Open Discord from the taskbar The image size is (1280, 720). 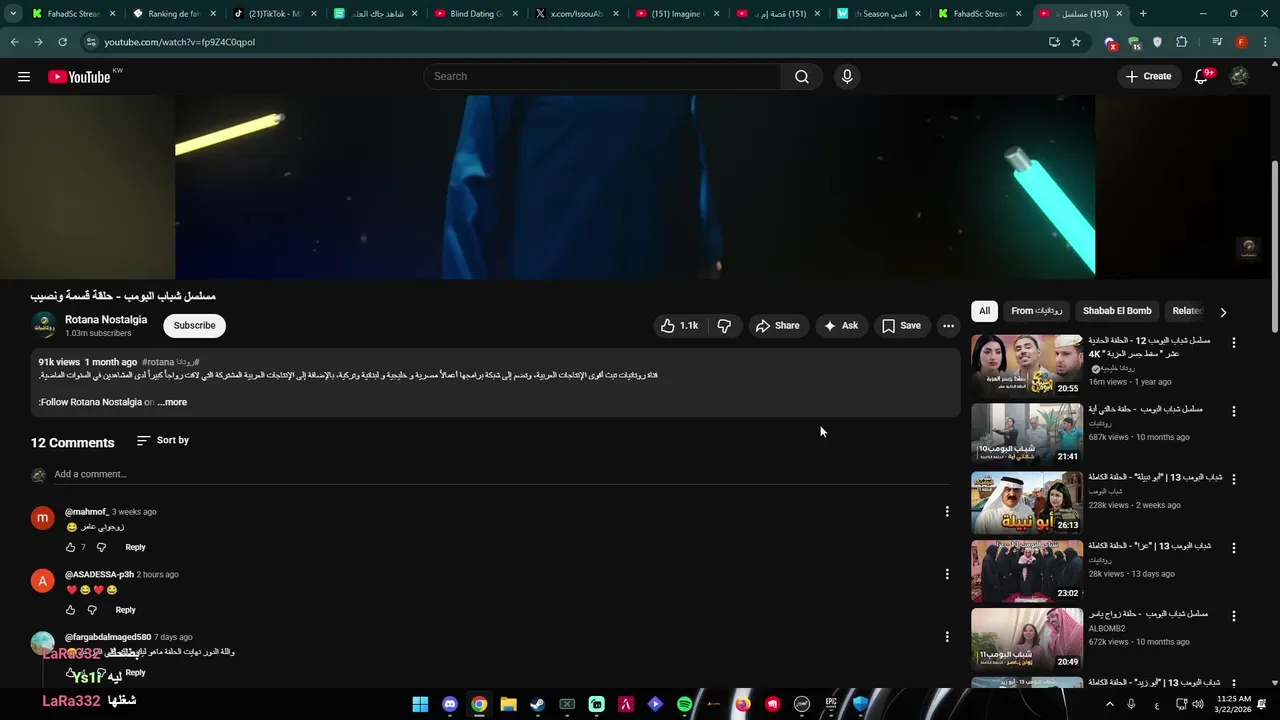click(x=449, y=704)
